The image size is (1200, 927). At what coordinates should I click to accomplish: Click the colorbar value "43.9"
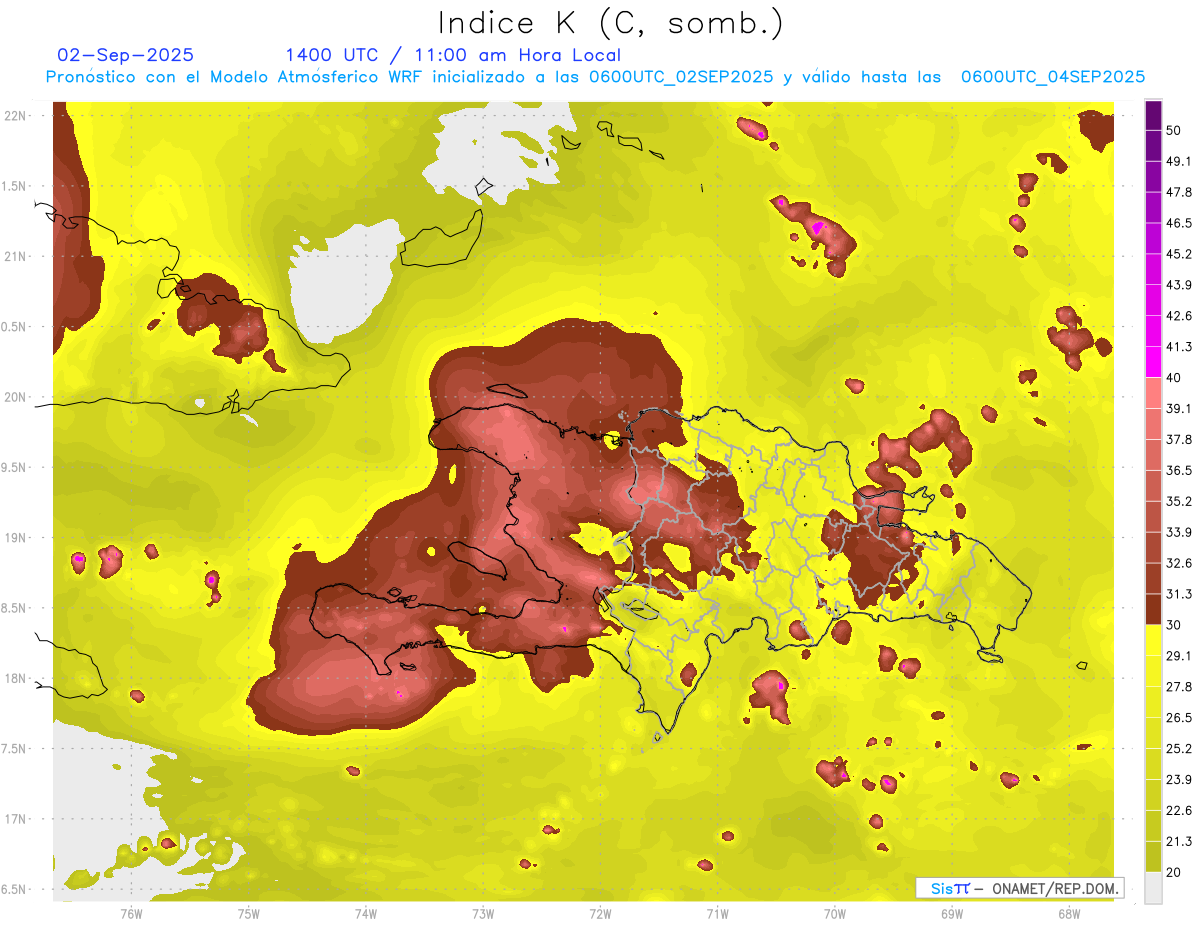1179,285
